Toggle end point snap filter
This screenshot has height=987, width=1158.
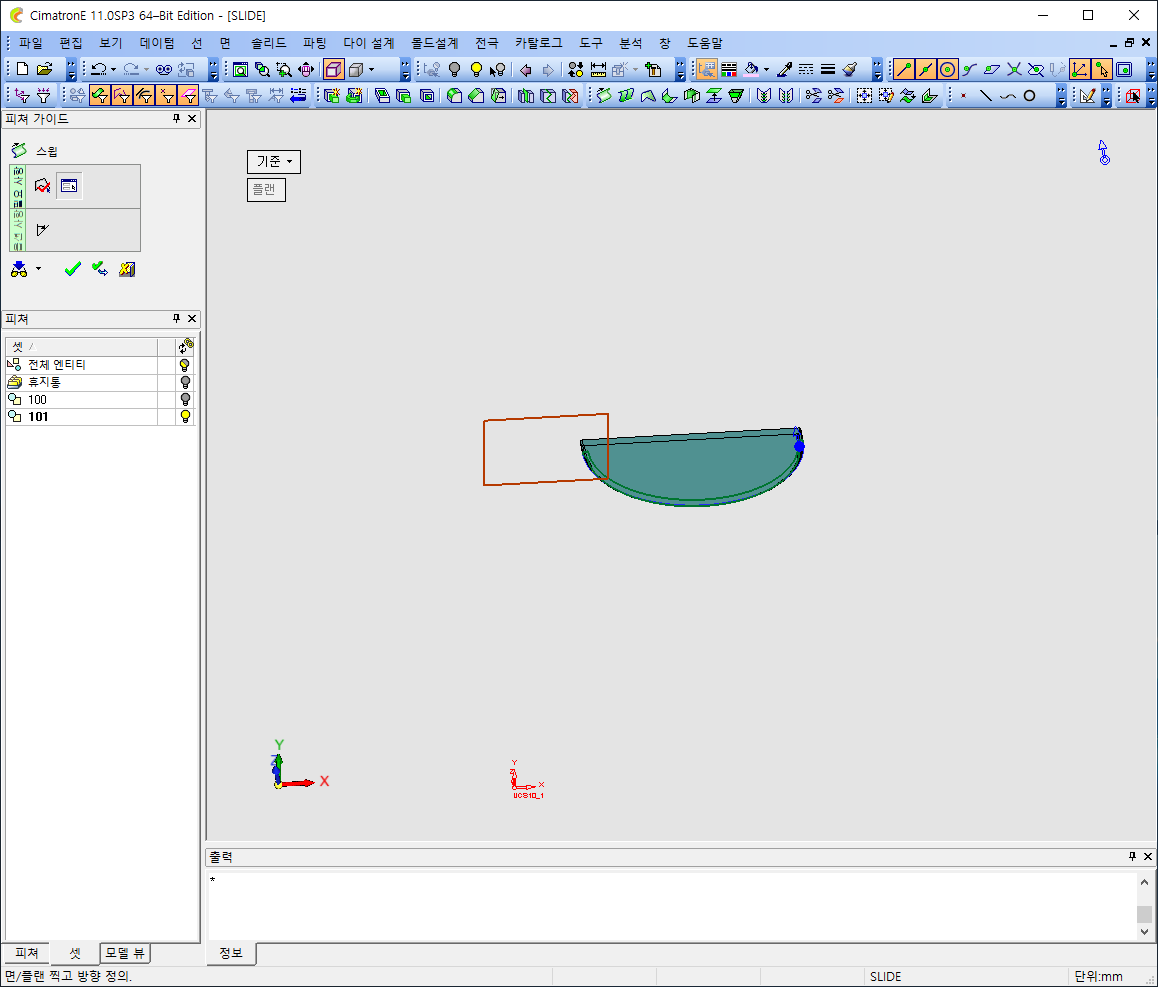click(903, 69)
